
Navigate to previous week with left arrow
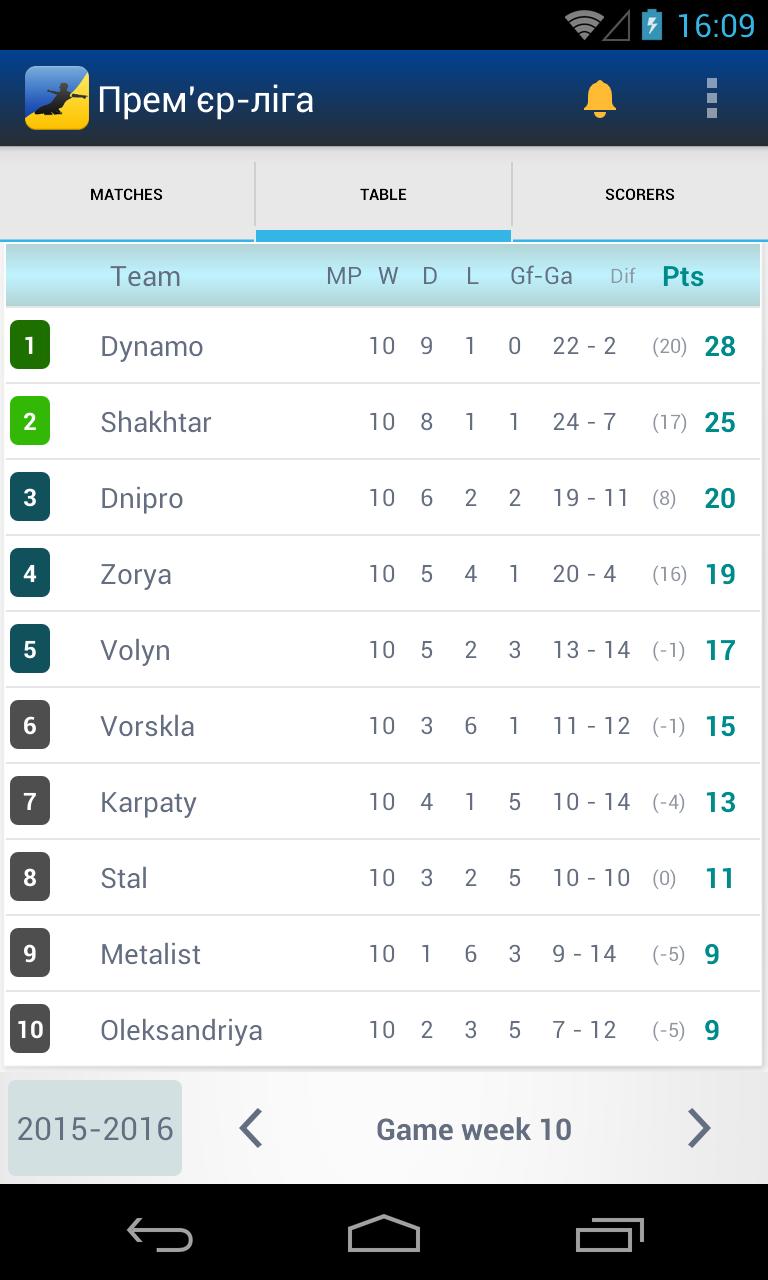point(249,1128)
